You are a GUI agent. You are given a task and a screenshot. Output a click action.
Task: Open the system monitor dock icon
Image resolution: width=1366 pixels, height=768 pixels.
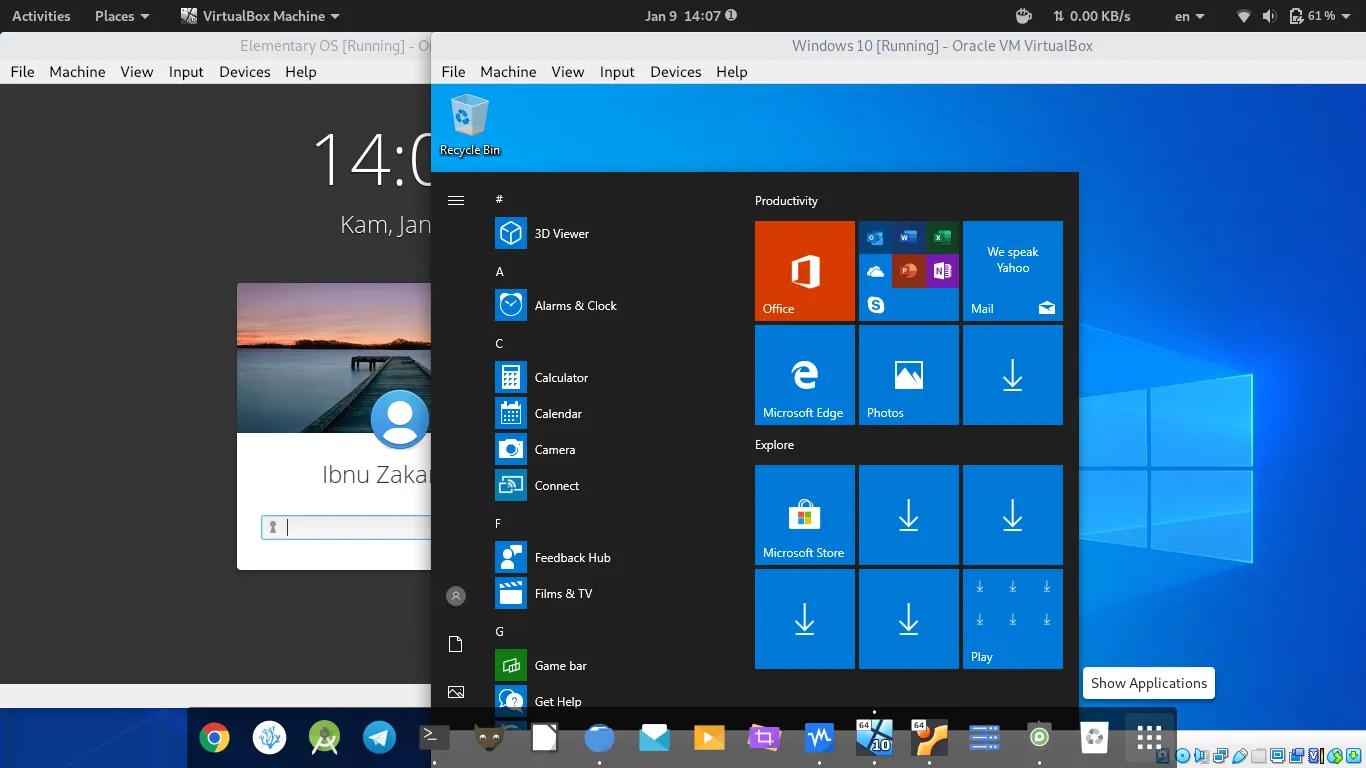point(819,738)
